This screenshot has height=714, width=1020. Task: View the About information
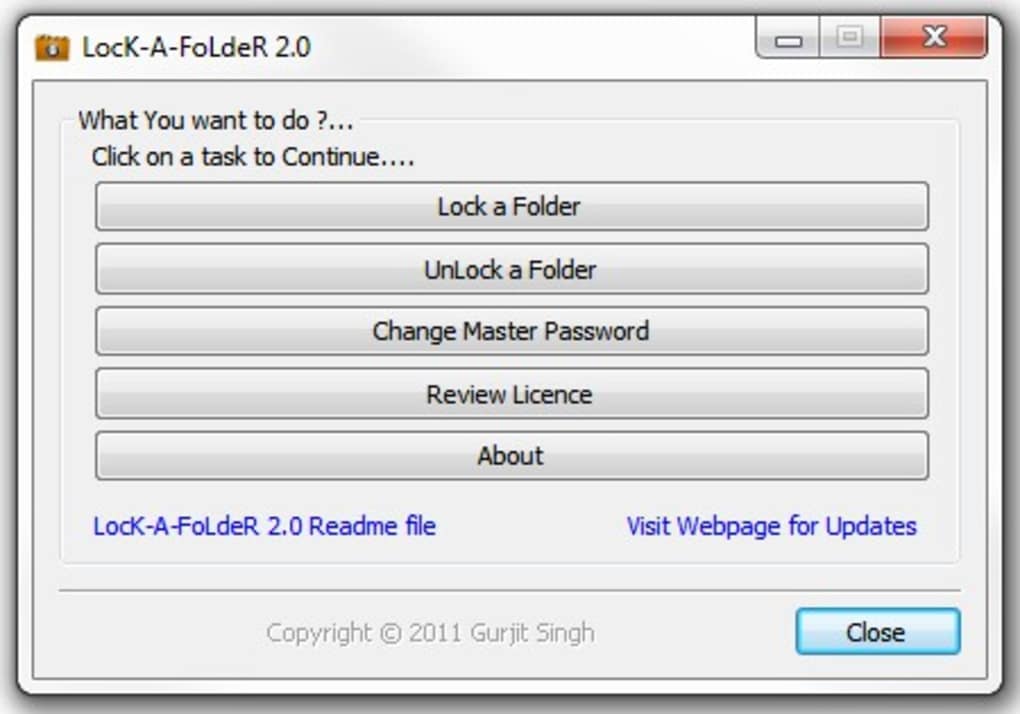[x=510, y=456]
